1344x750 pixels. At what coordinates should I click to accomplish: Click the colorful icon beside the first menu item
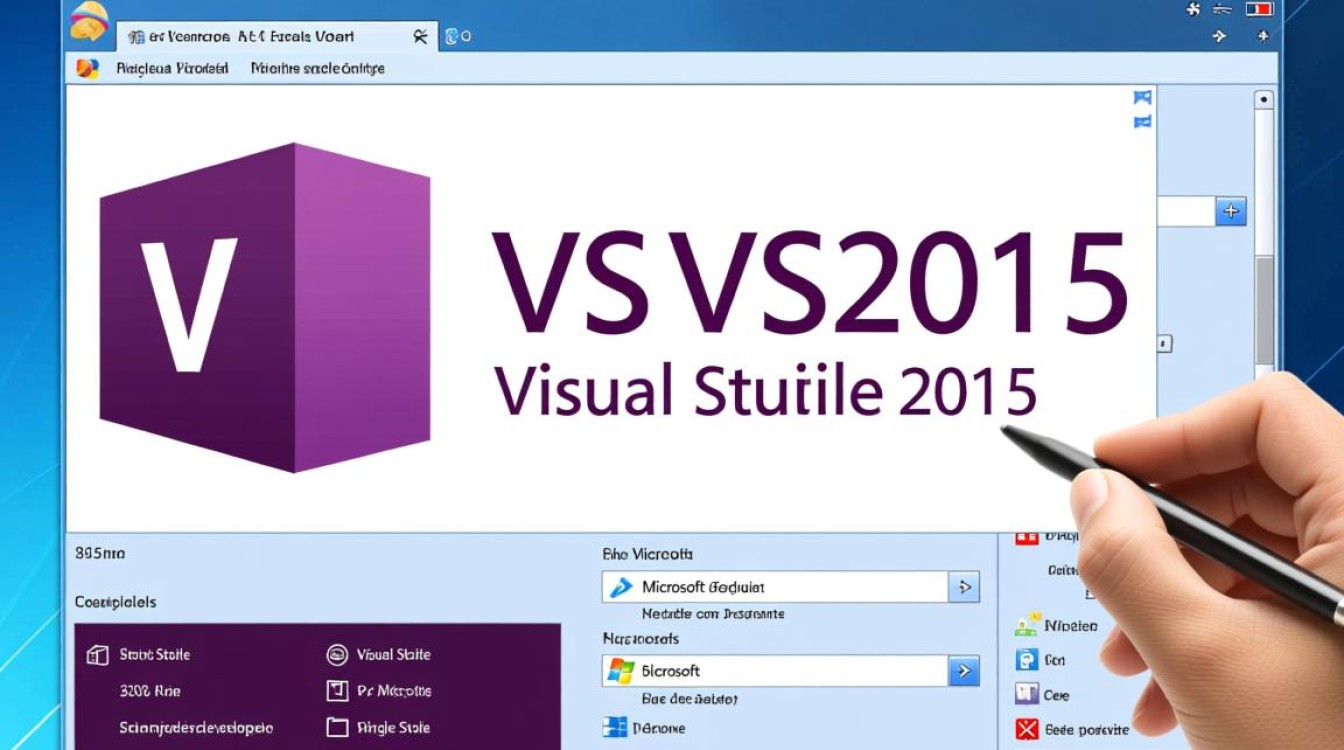(x=88, y=68)
